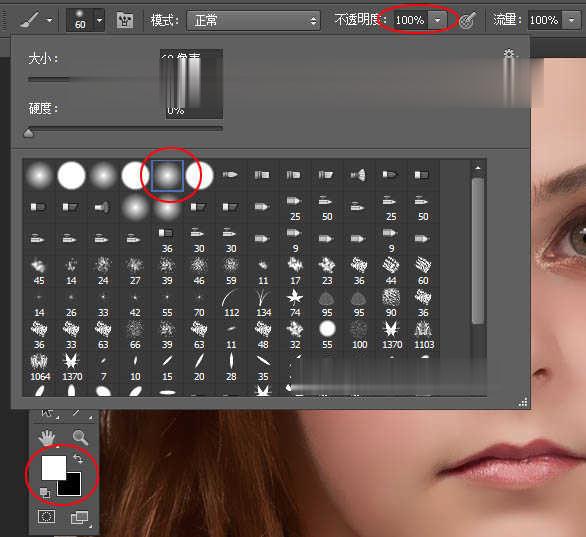This screenshot has height=537, width=586.
Task: Click the opacity 100% value field
Action: coord(410,20)
